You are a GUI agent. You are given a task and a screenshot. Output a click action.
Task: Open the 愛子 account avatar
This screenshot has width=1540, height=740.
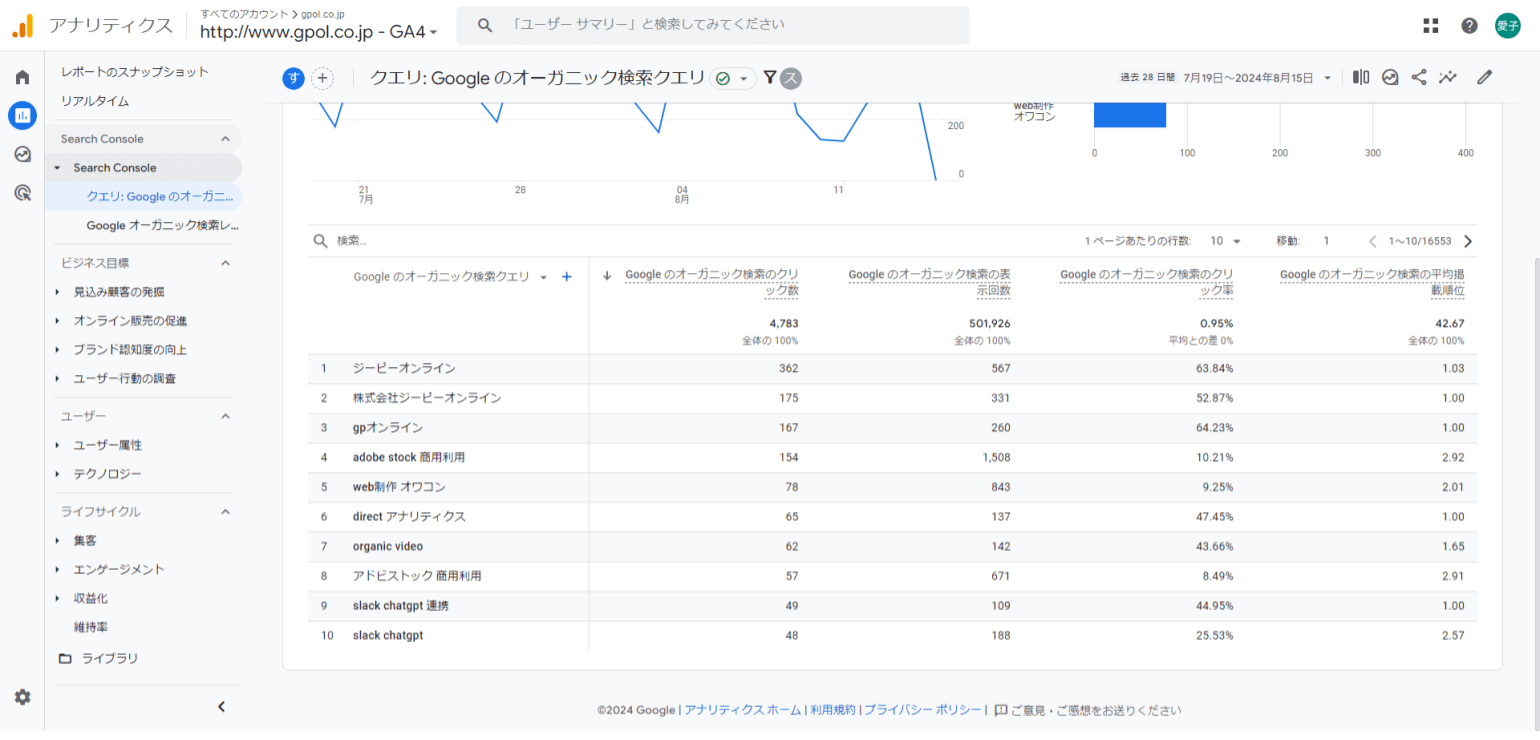(1508, 26)
